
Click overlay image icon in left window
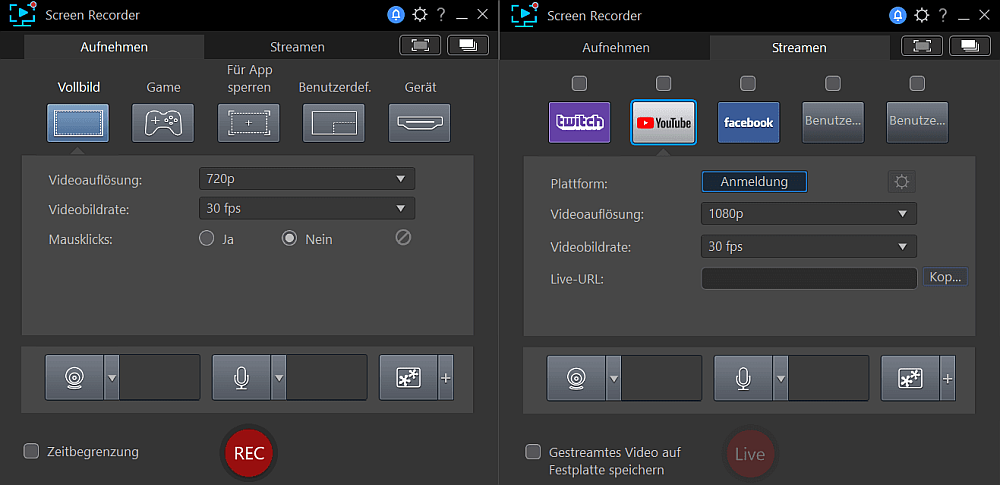point(408,378)
